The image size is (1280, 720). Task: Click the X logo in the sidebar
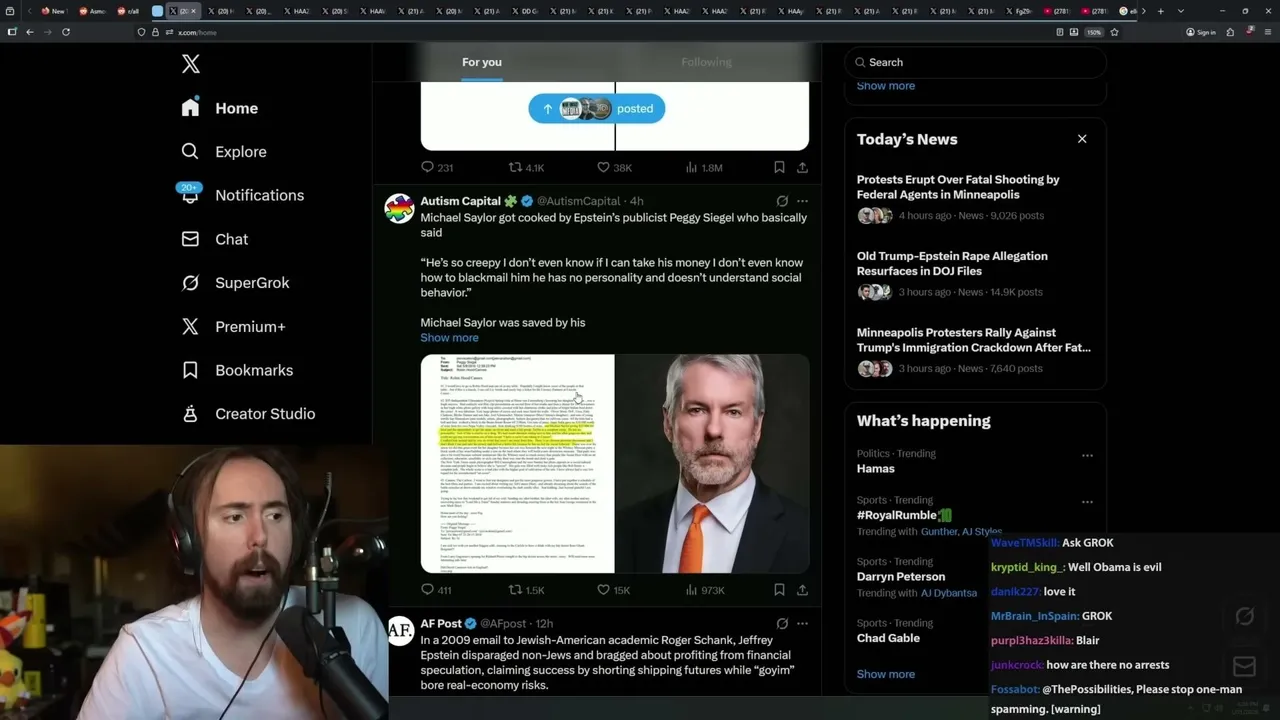point(191,64)
